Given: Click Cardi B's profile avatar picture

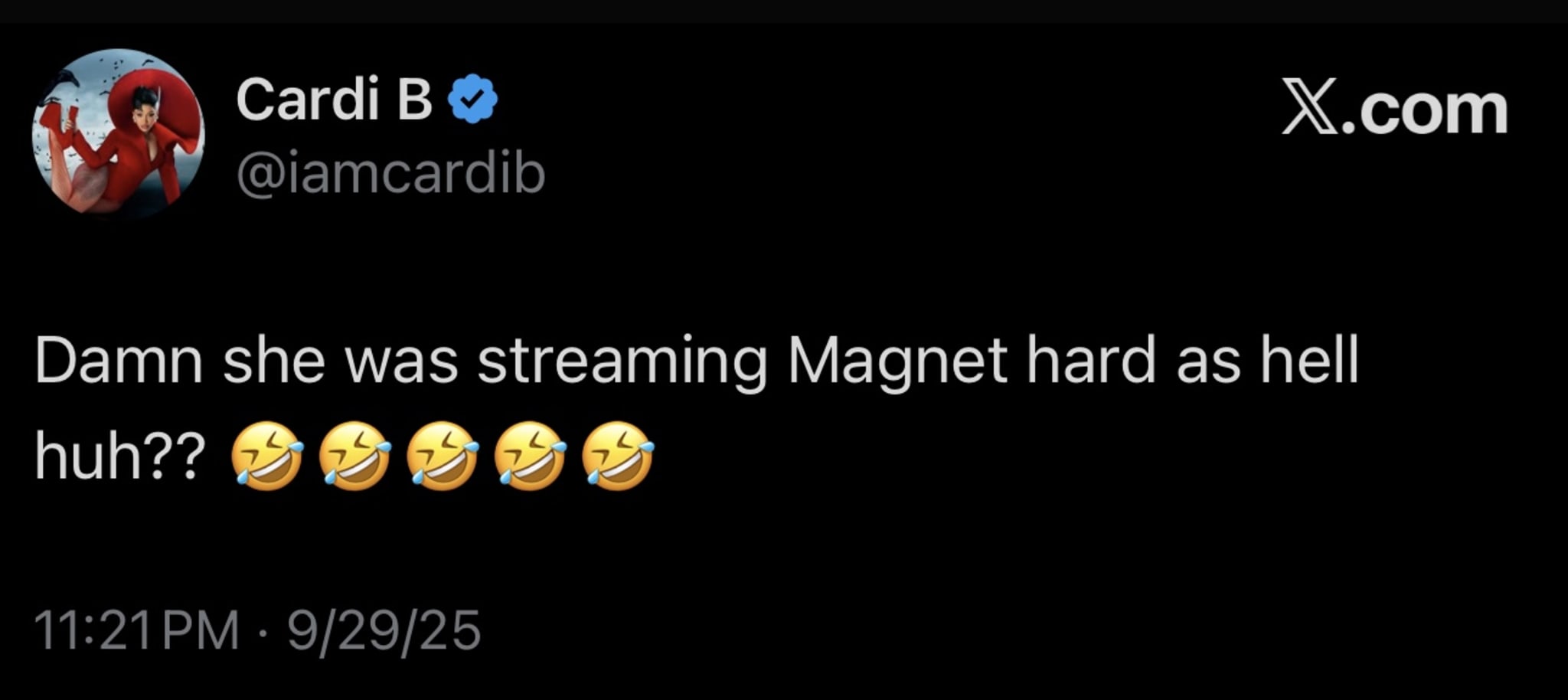Looking at the screenshot, I should [118, 134].
